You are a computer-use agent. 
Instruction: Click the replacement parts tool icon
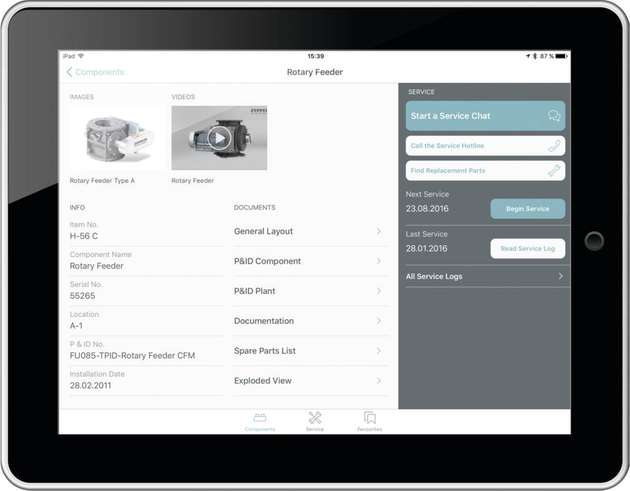554,170
